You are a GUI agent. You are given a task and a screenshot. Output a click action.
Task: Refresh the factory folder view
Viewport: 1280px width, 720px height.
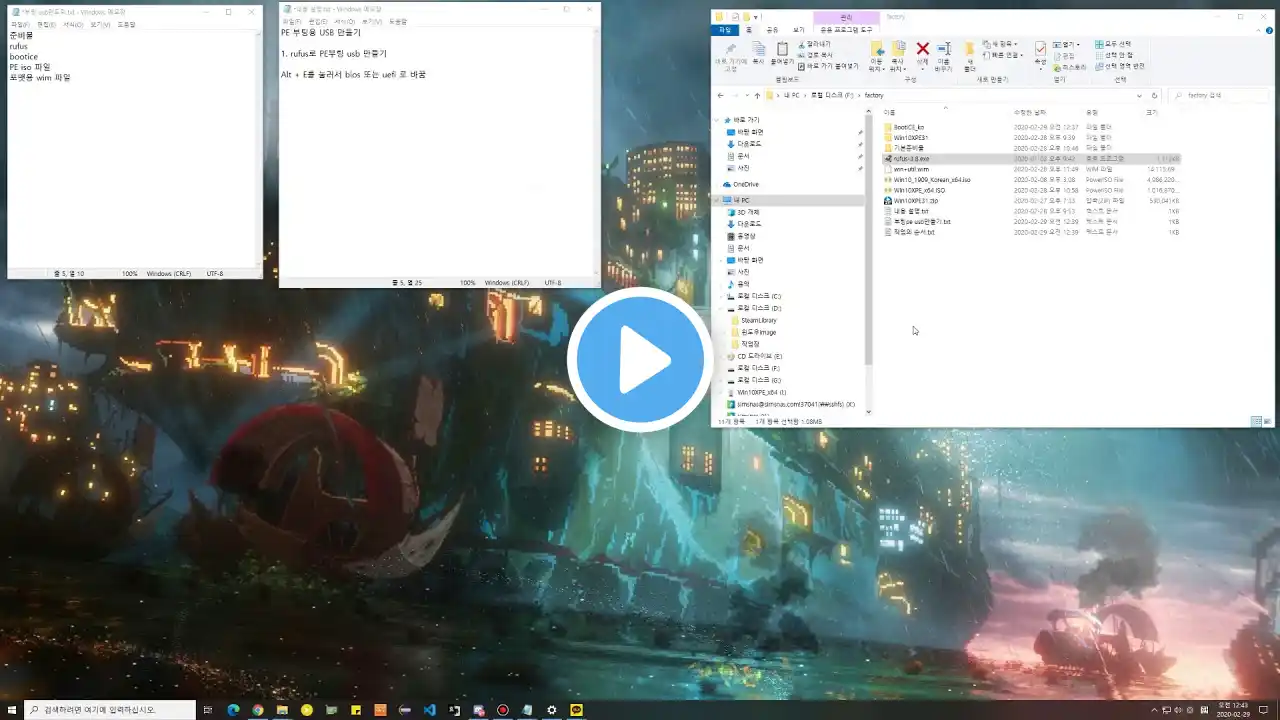[x=1154, y=95]
